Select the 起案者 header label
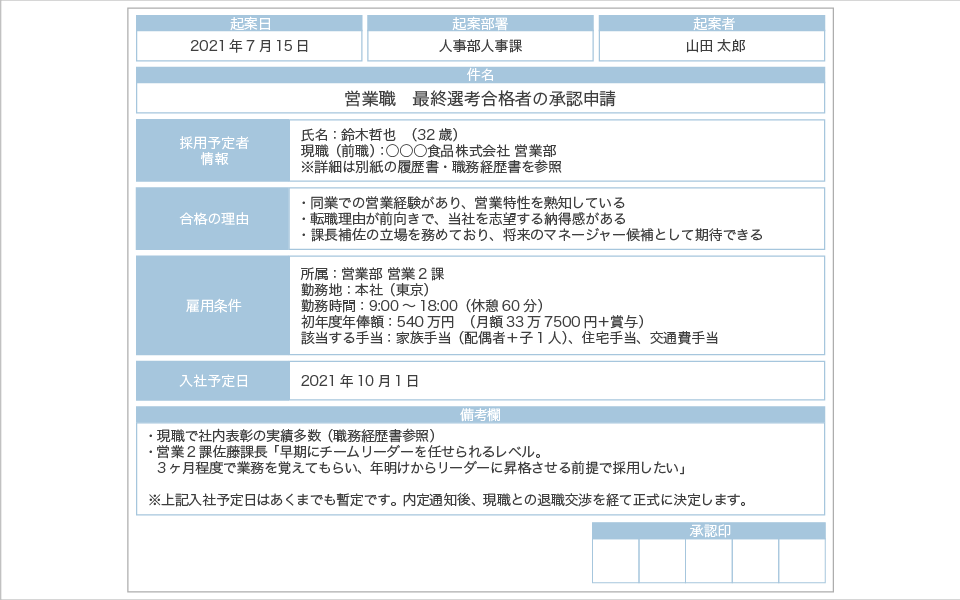 coord(714,23)
